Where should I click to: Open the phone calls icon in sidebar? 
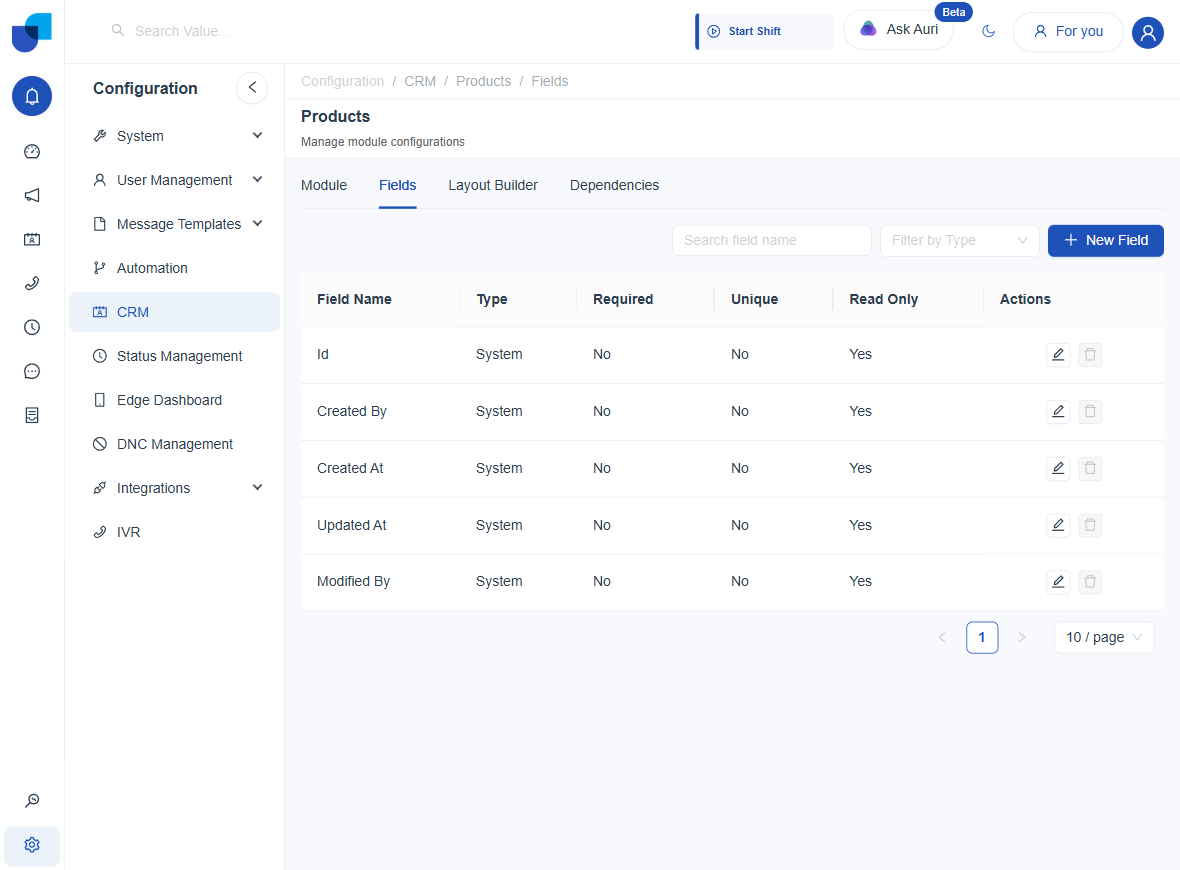tap(32, 284)
